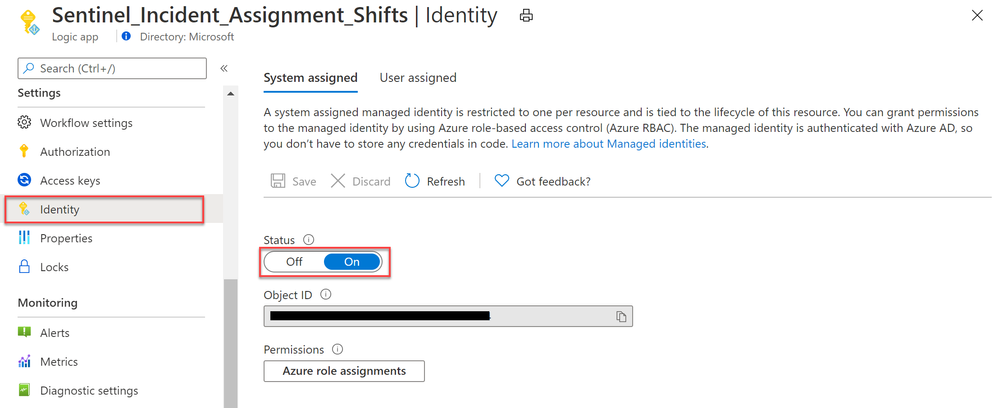Click the Object ID info icon

pyautogui.click(x=326, y=295)
